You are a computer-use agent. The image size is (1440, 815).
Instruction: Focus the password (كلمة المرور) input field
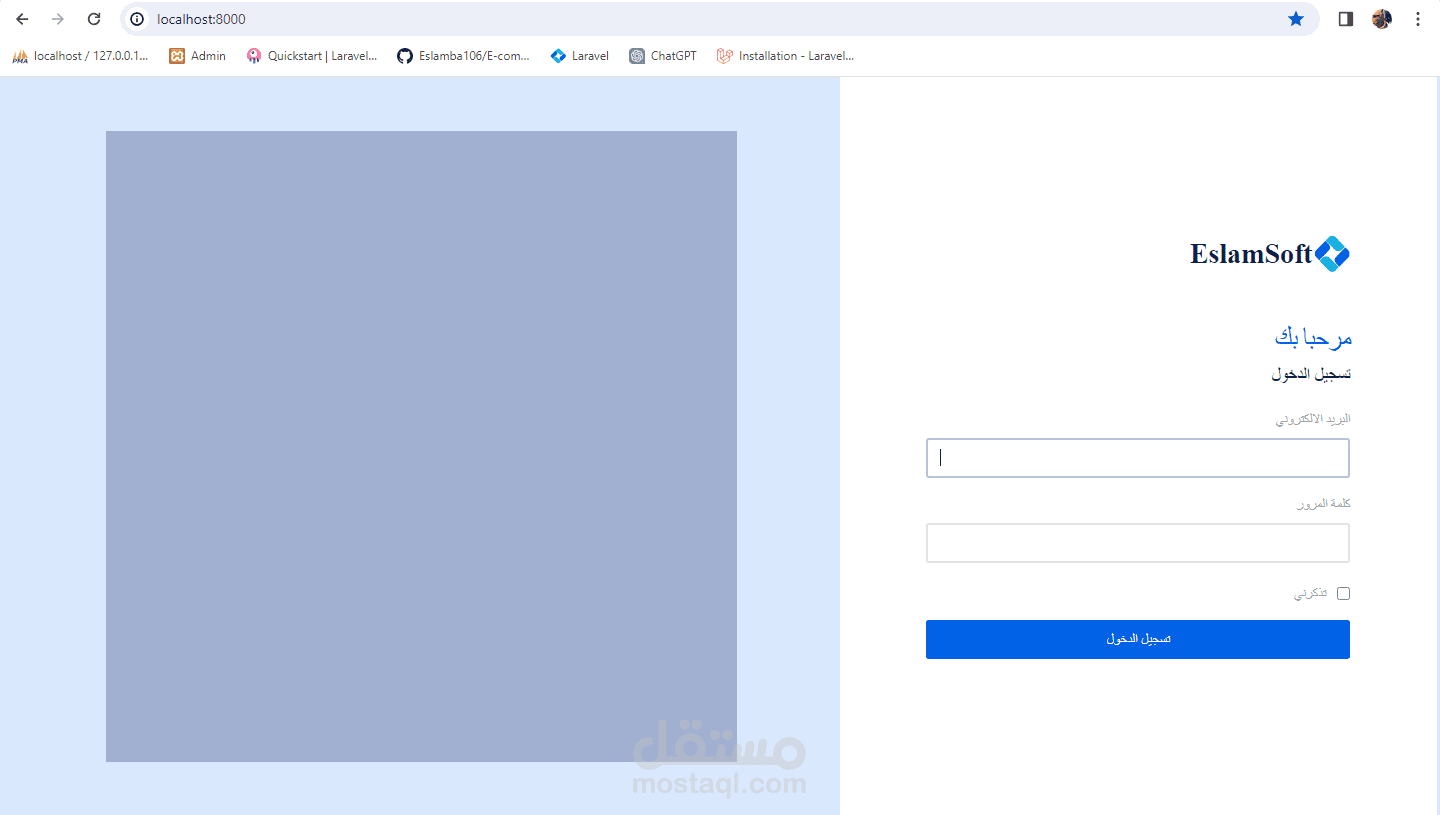click(x=1138, y=543)
